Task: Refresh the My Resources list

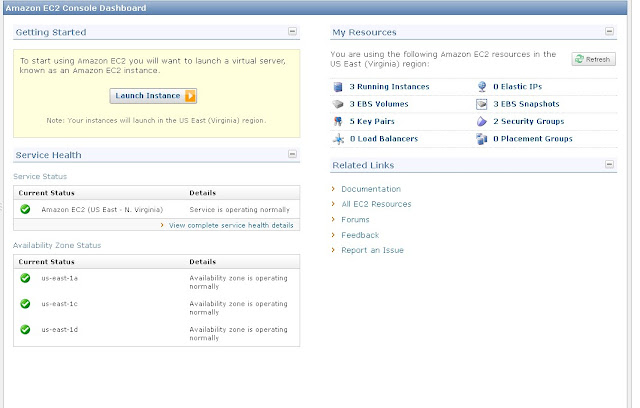Action: point(593,59)
